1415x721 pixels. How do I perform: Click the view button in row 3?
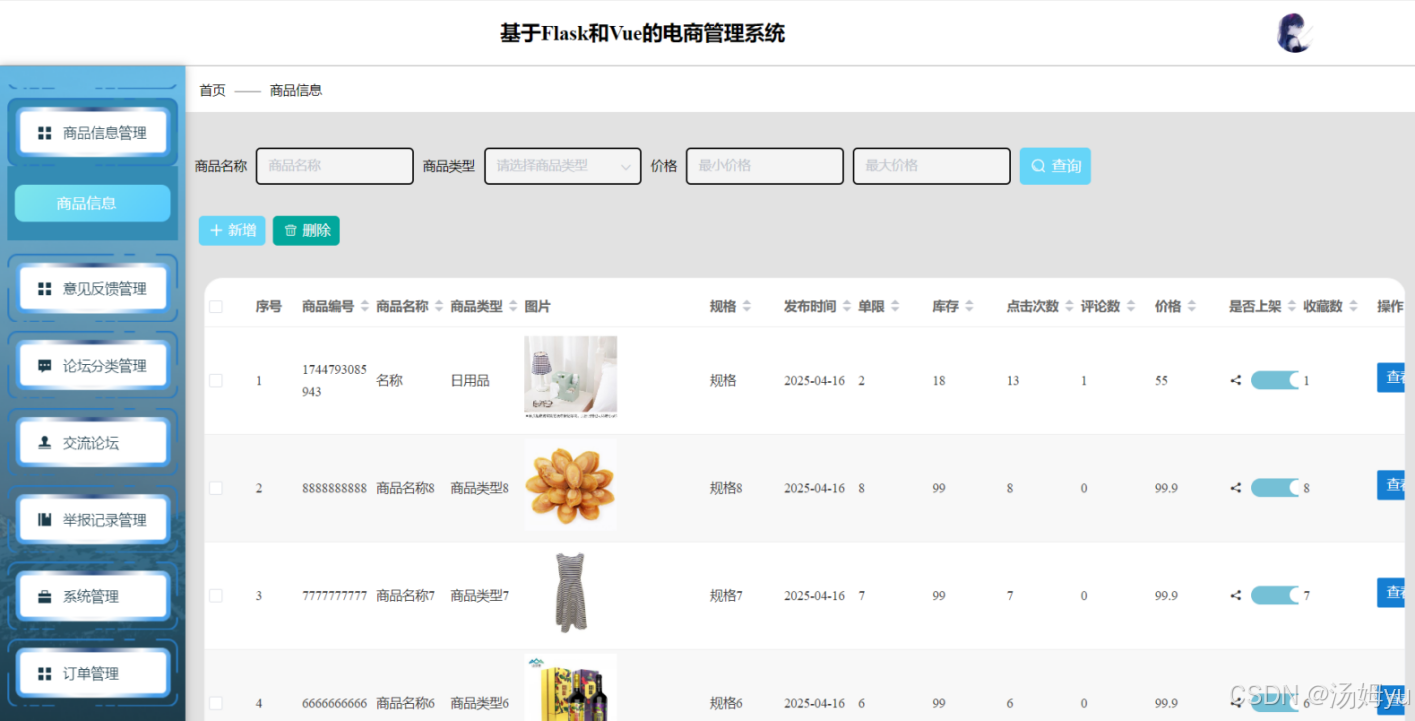tap(1393, 593)
